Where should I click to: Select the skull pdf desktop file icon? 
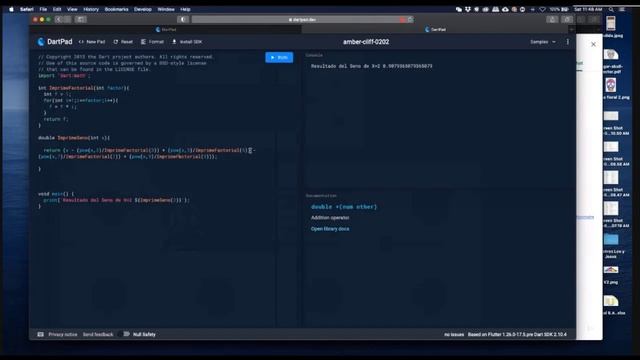pos(611,55)
